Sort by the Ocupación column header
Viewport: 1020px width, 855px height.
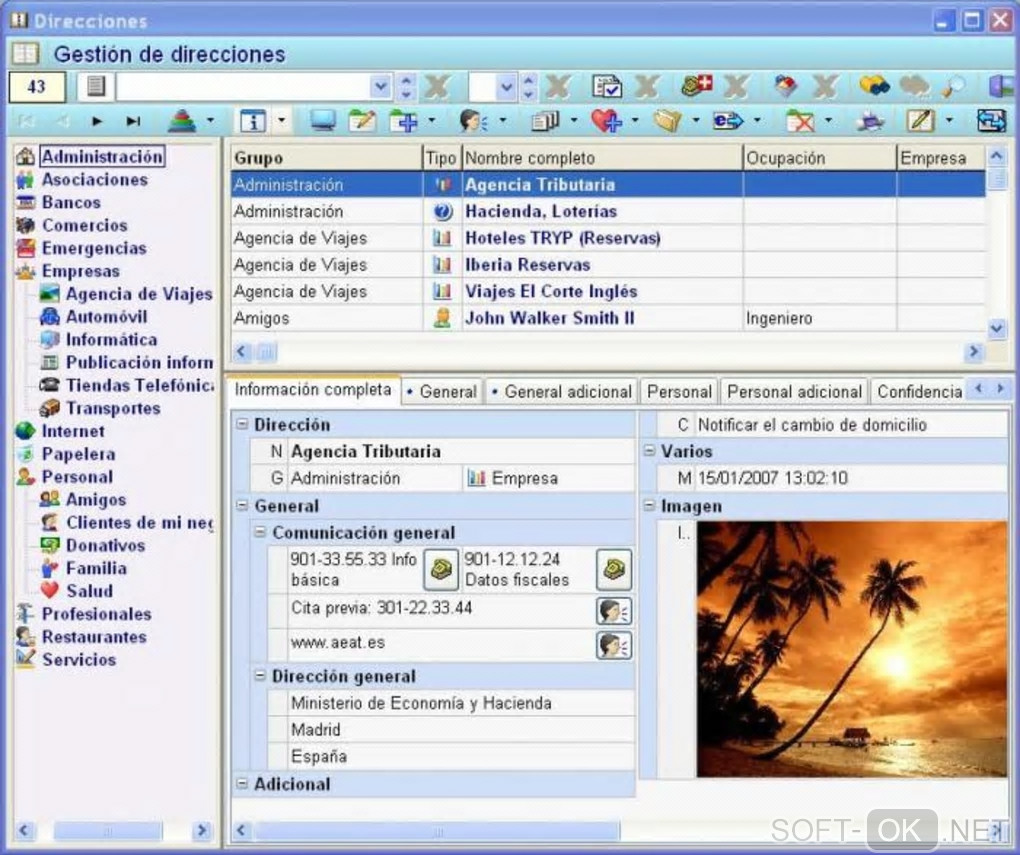pos(820,158)
